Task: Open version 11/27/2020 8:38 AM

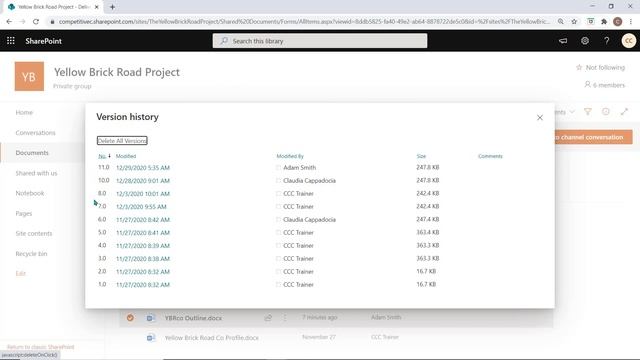Action: pos(143,259)
